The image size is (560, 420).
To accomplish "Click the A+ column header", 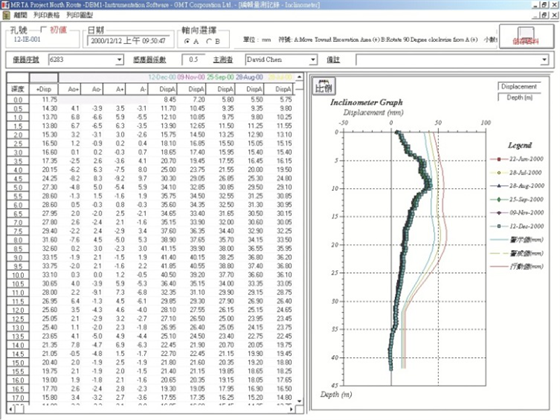I will tap(115, 89).
